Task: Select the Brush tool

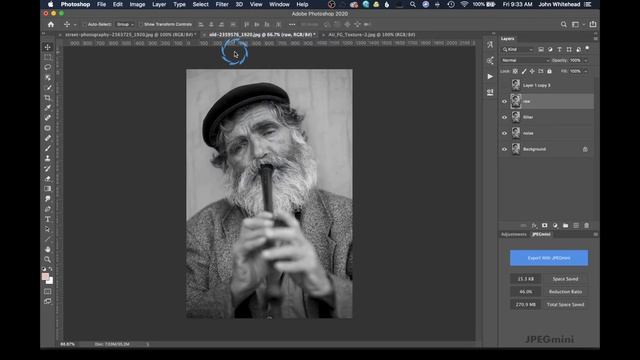Action: (x=48, y=148)
